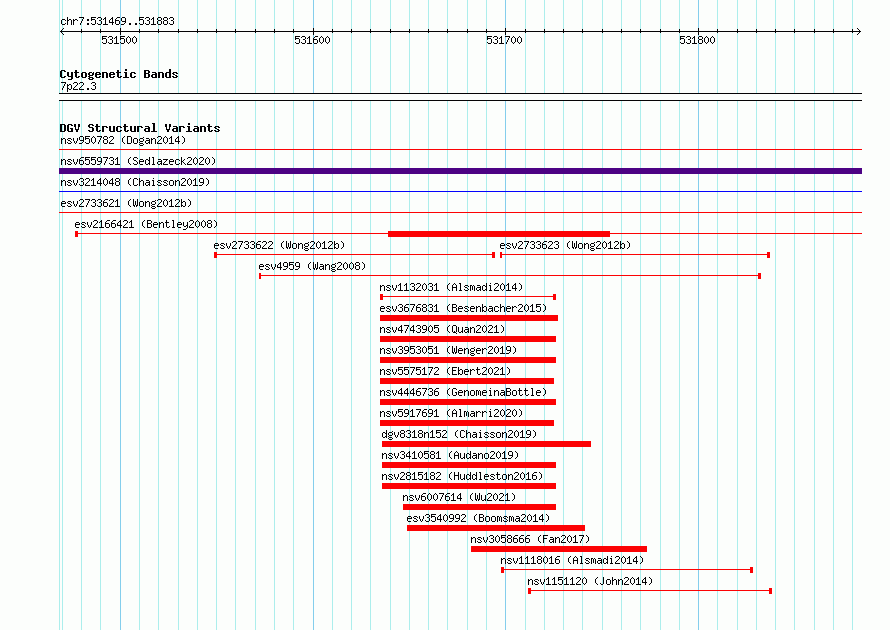Click the right arrow of the ruler
Viewport: 890px width, 630px height.
coord(858,31)
